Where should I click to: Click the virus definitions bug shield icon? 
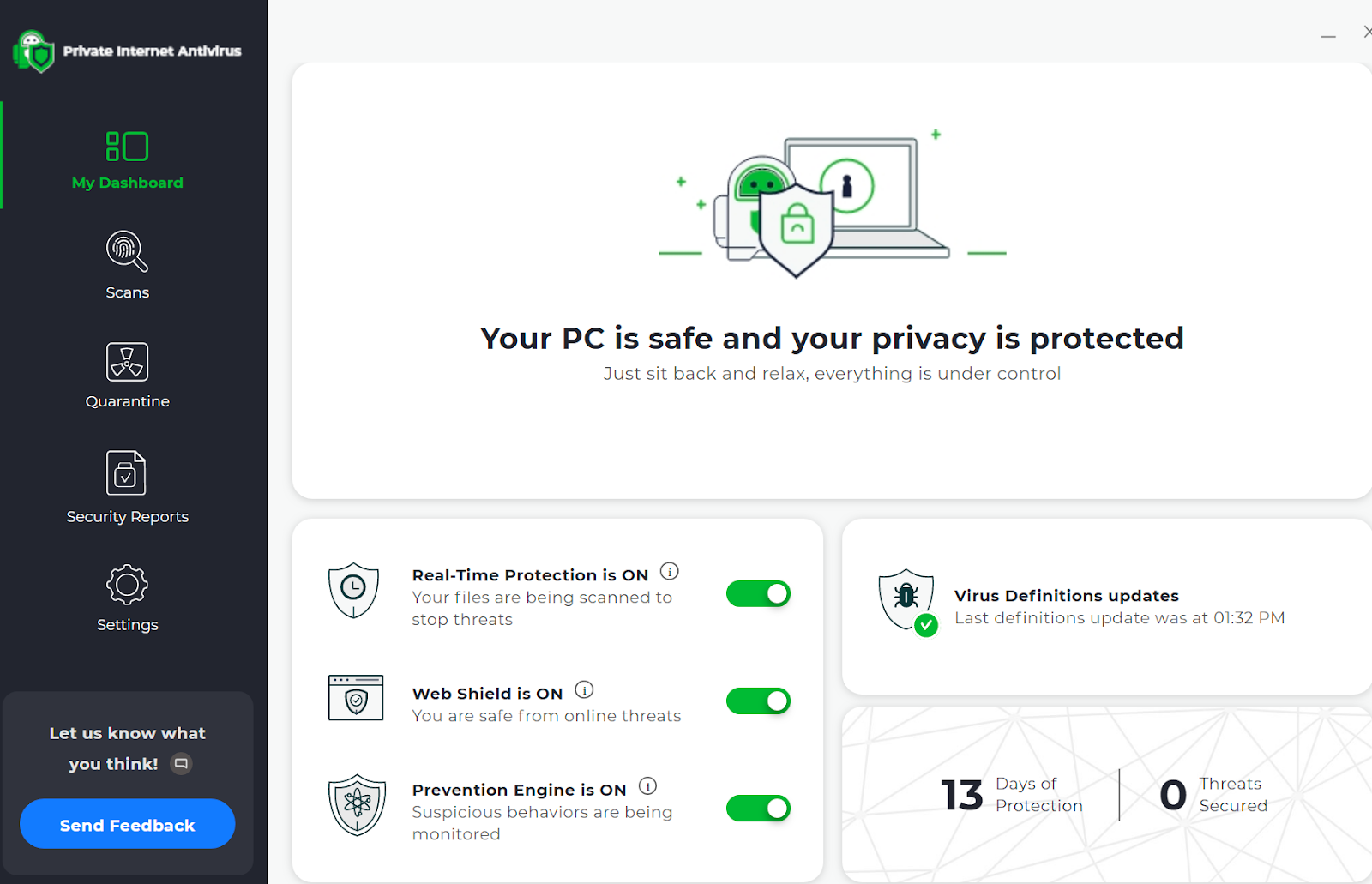907,599
